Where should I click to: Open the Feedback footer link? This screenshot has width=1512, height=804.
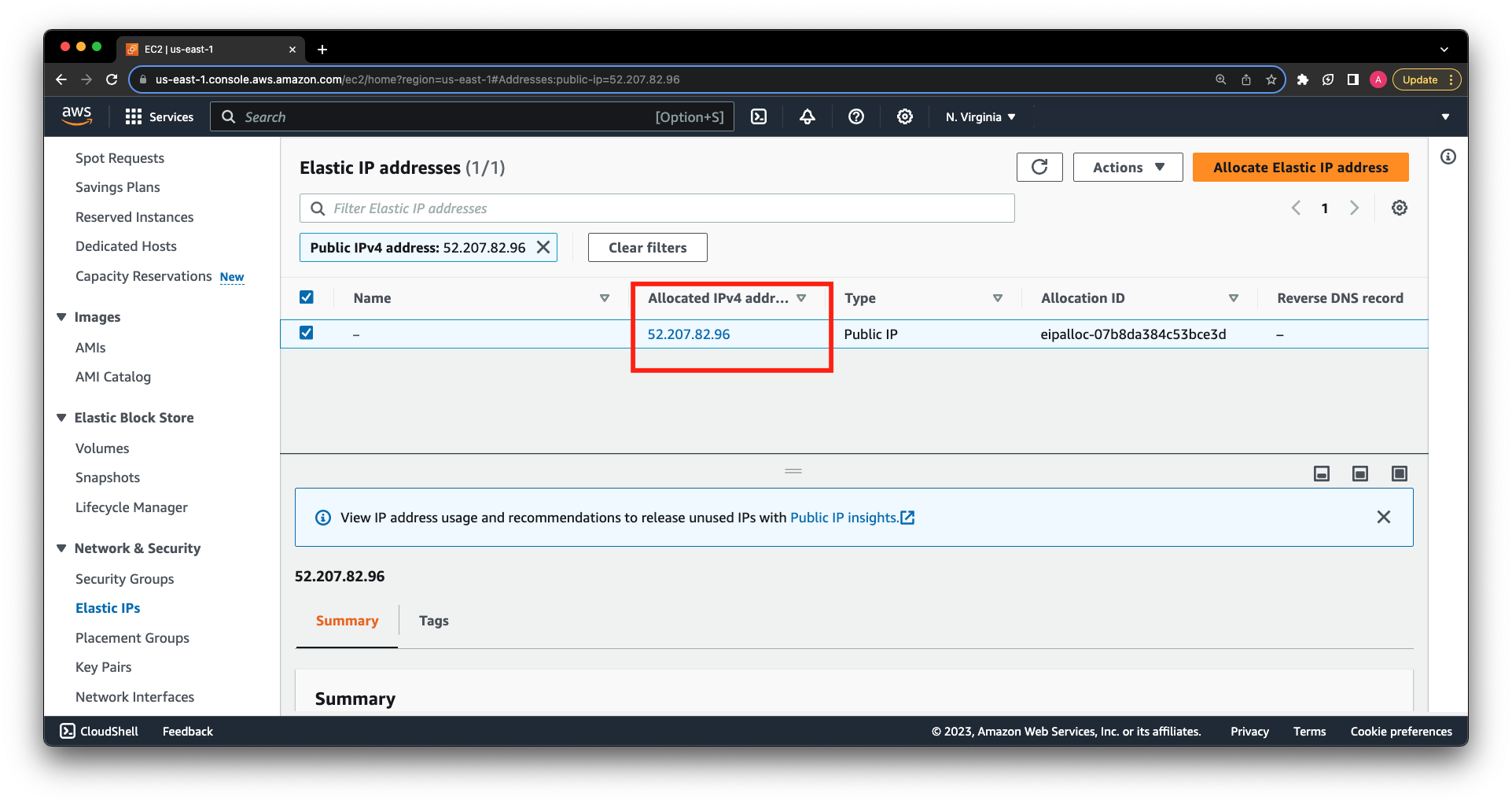(188, 731)
